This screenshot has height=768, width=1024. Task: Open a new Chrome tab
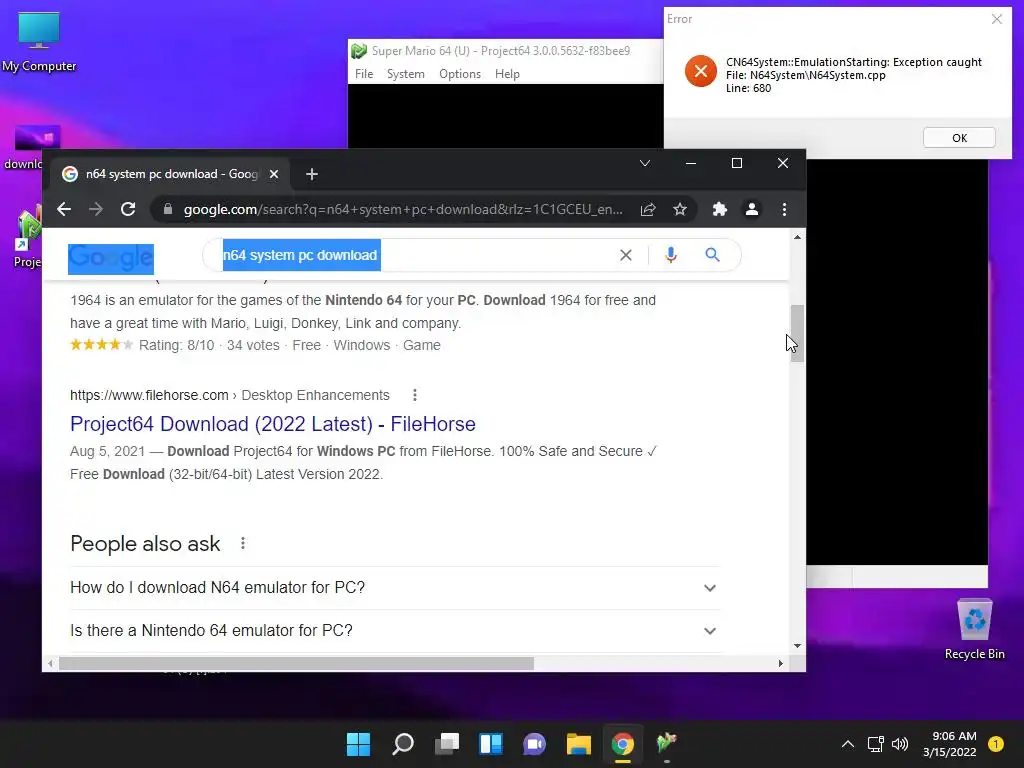312,174
